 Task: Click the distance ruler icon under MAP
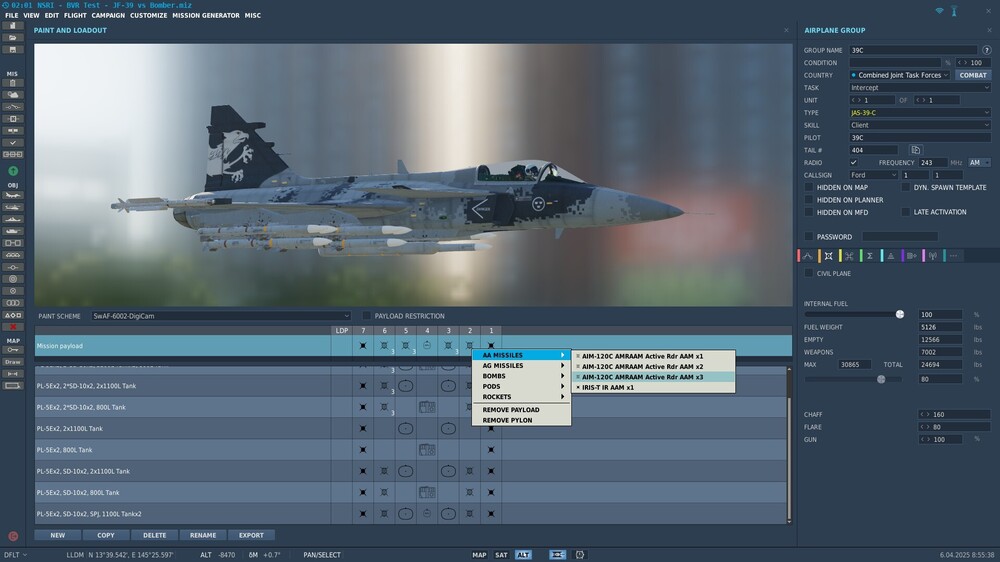13,374
